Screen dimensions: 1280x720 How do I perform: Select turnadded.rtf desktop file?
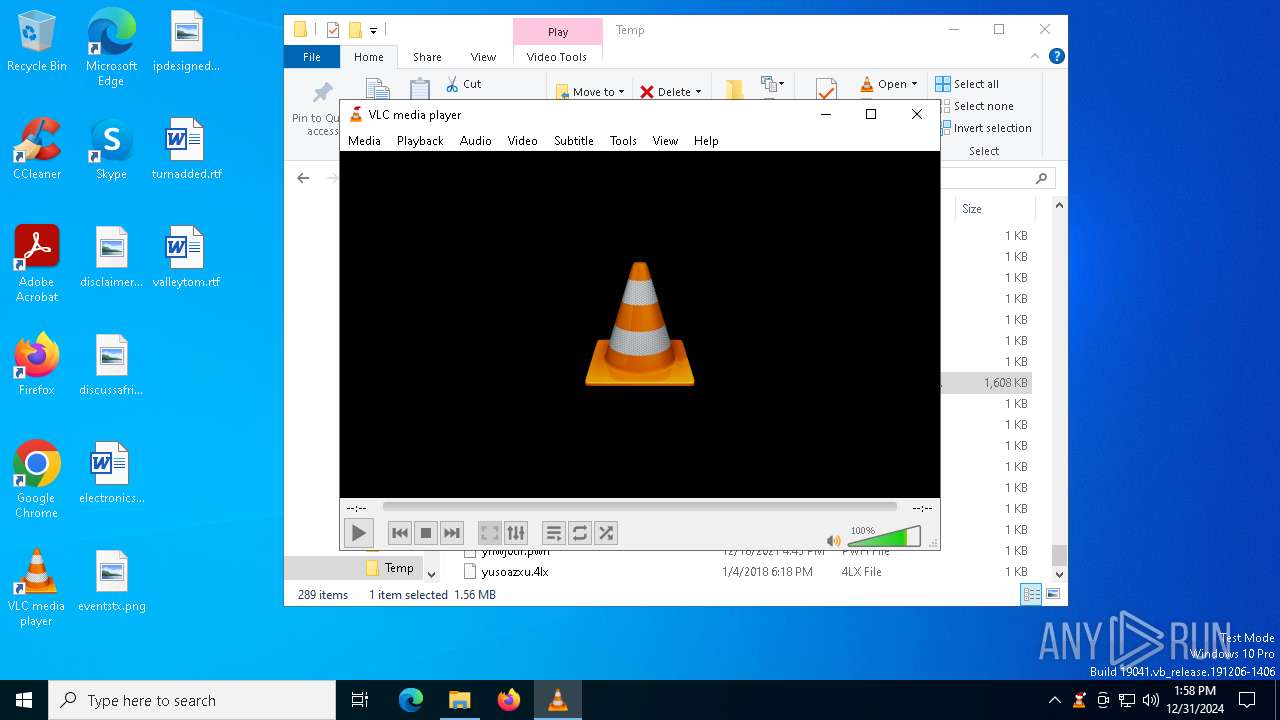186,149
